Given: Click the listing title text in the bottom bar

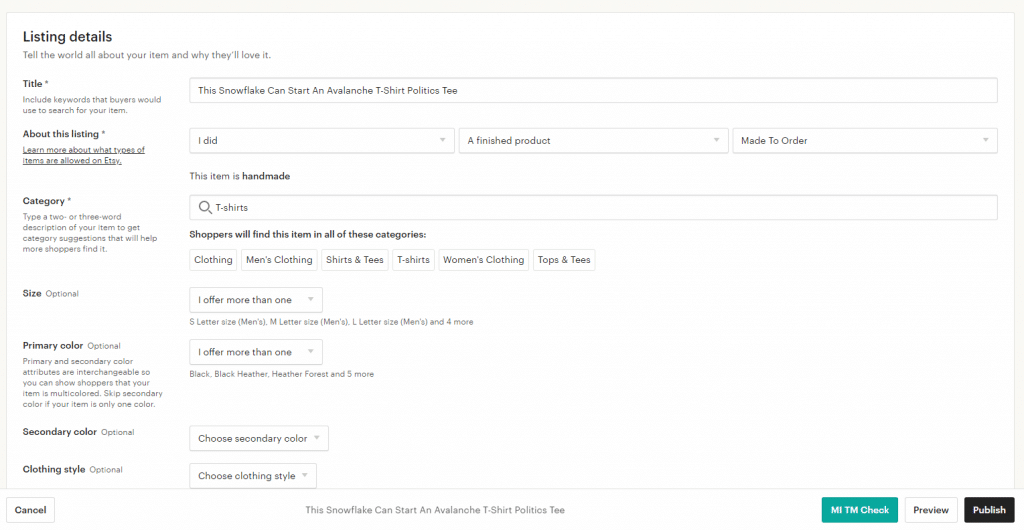Looking at the screenshot, I should click(435, 510).
